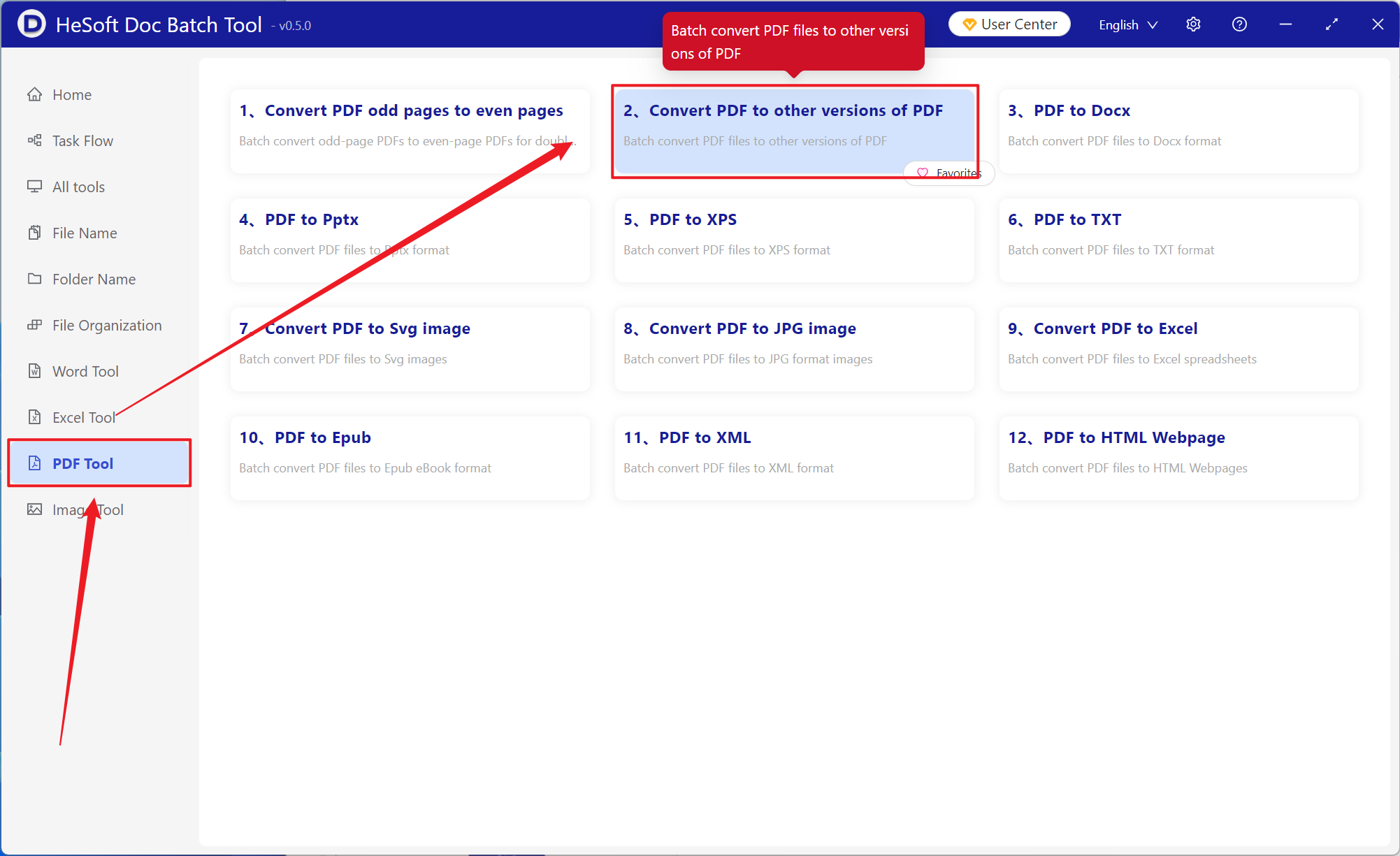Click the Task Flow sidebar icon
Screen dimensions: 1400x856
pyautogui.click(x=34, y=140)
